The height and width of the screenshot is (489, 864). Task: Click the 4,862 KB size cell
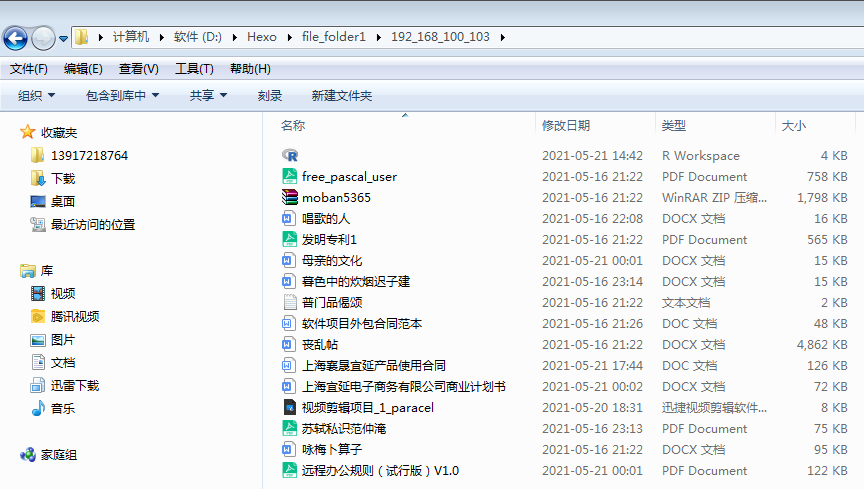[822, 345]
